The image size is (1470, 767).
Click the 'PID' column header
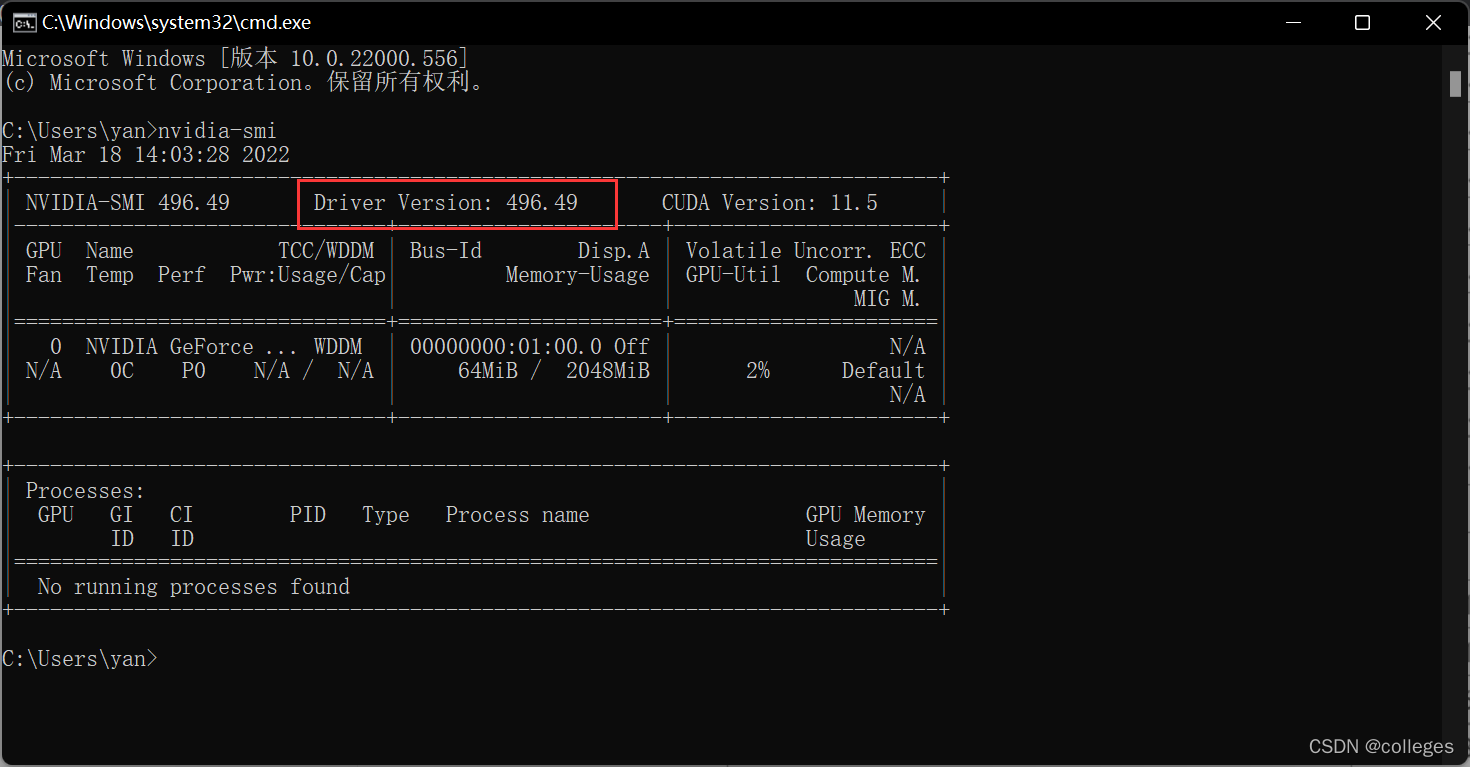(308, 515)
